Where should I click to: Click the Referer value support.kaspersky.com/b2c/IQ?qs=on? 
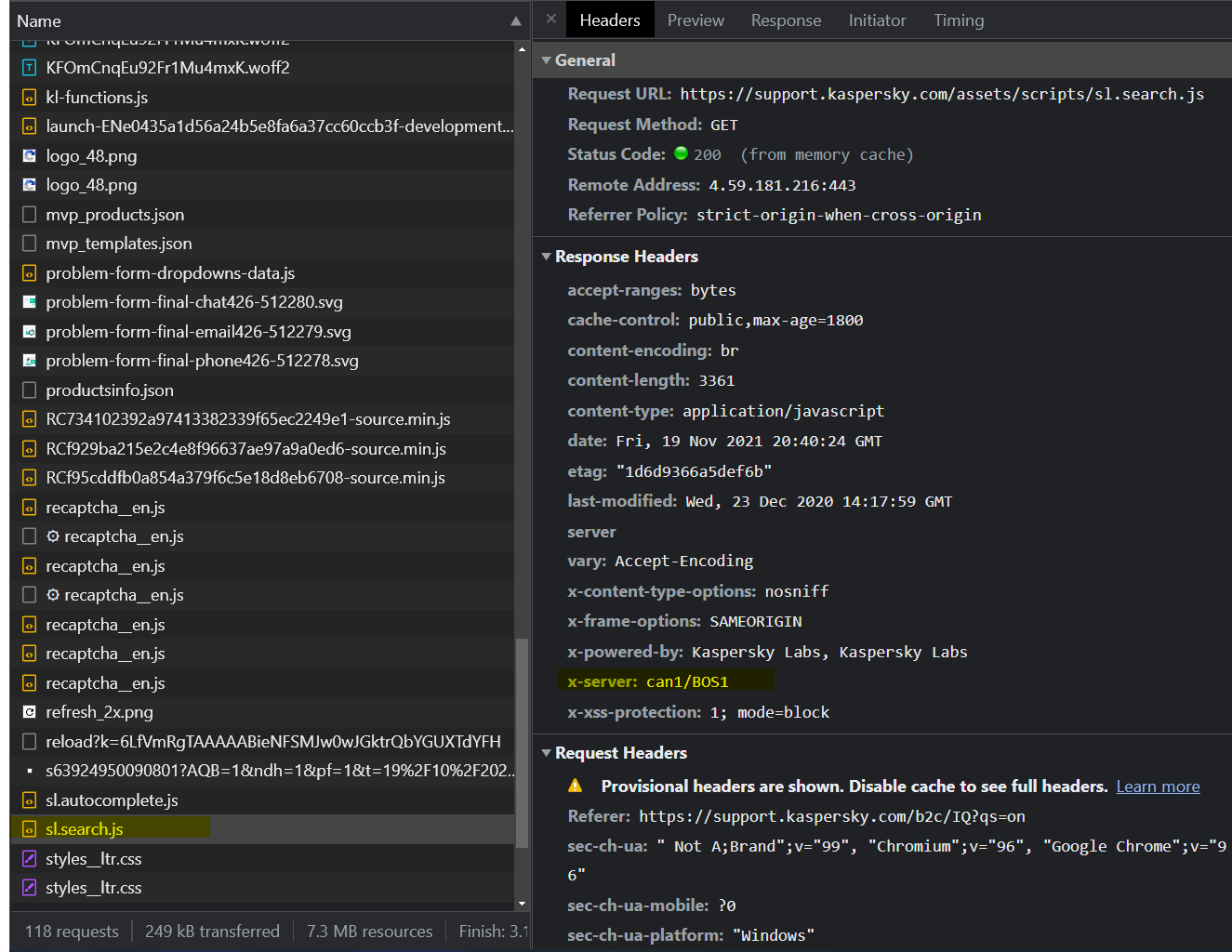(832, 817)
